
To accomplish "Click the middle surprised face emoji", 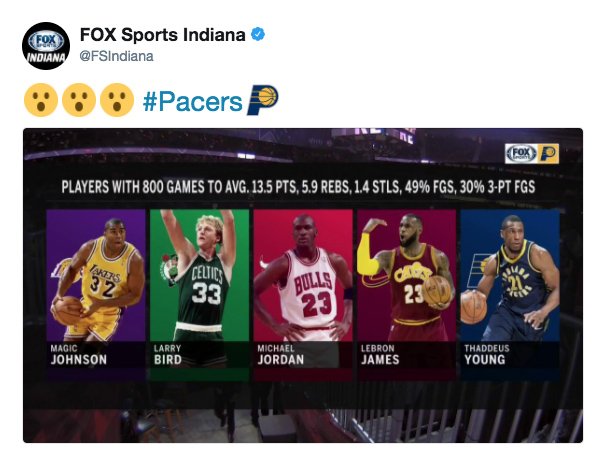I will [x=77, y=101].
